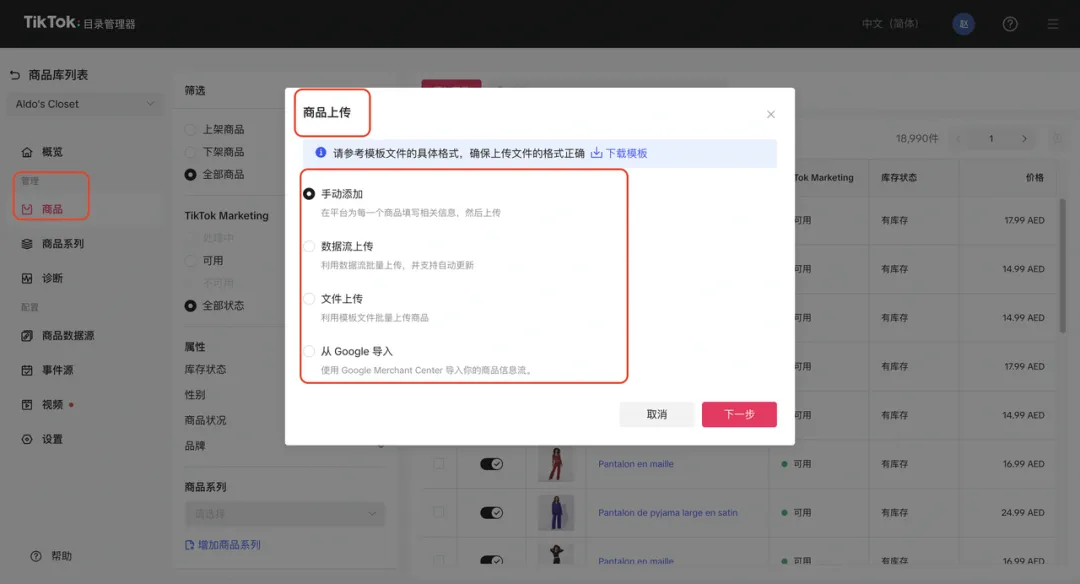Open 诊断 in the sidebar

pos(52,278)
